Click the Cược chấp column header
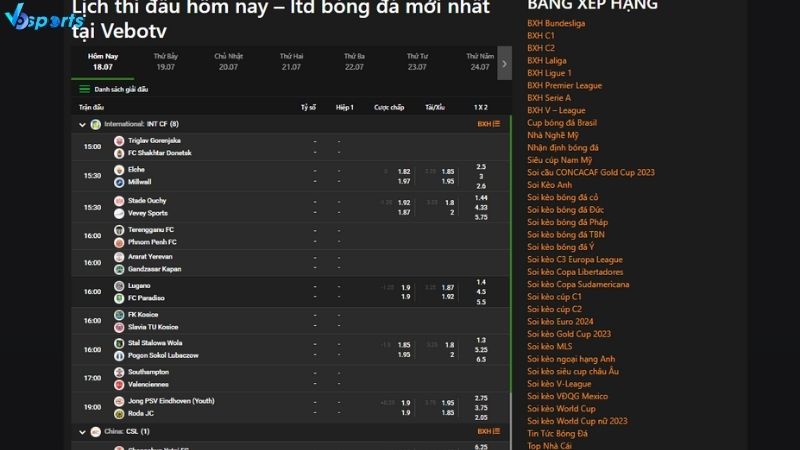The height and width of the screenshot is (450, 800). tap(389, 108)
